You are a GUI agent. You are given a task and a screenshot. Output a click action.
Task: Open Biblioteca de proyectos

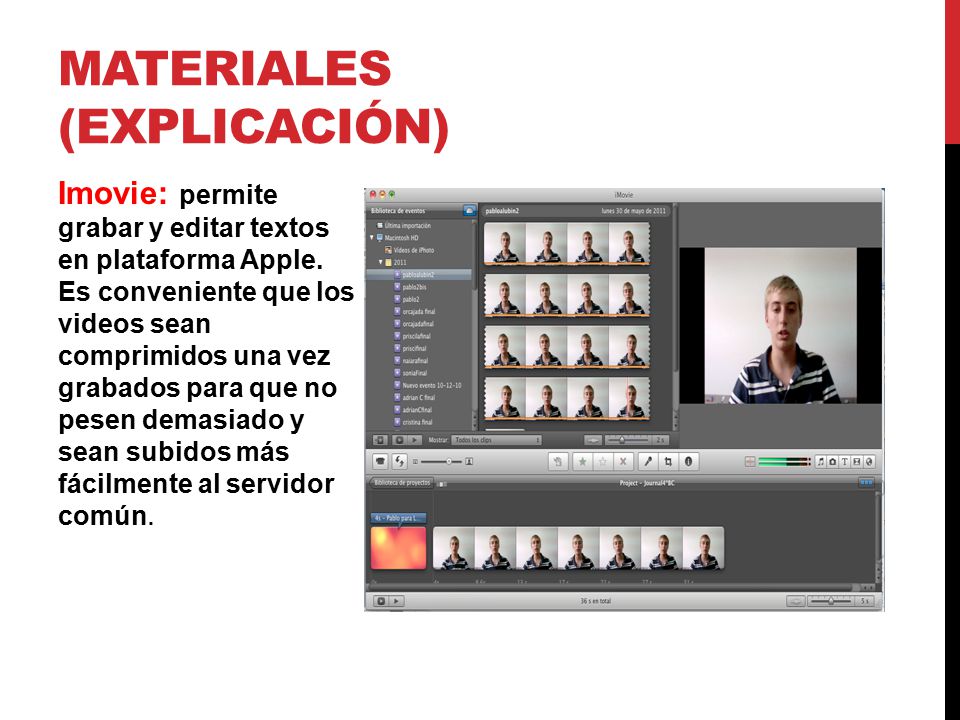click(402, 483)
